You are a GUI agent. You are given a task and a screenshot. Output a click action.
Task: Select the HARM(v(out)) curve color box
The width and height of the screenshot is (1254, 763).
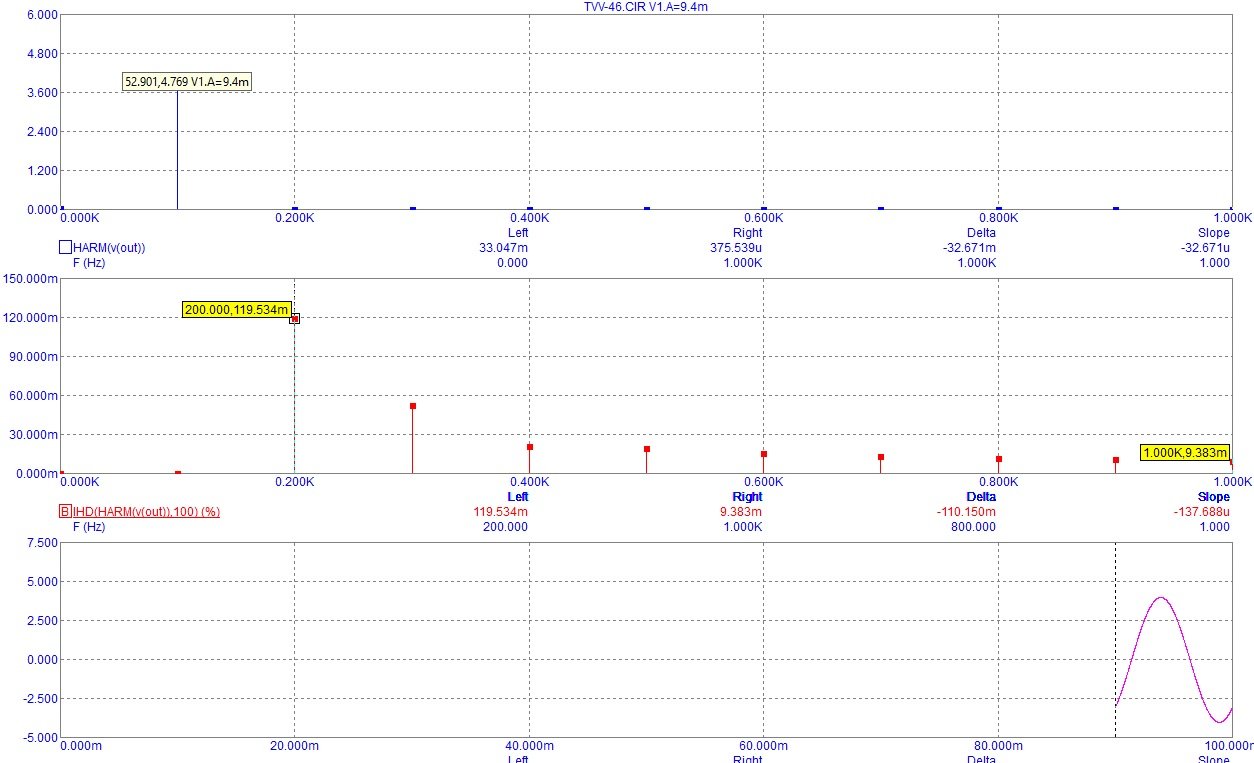[x=65, y=247]
